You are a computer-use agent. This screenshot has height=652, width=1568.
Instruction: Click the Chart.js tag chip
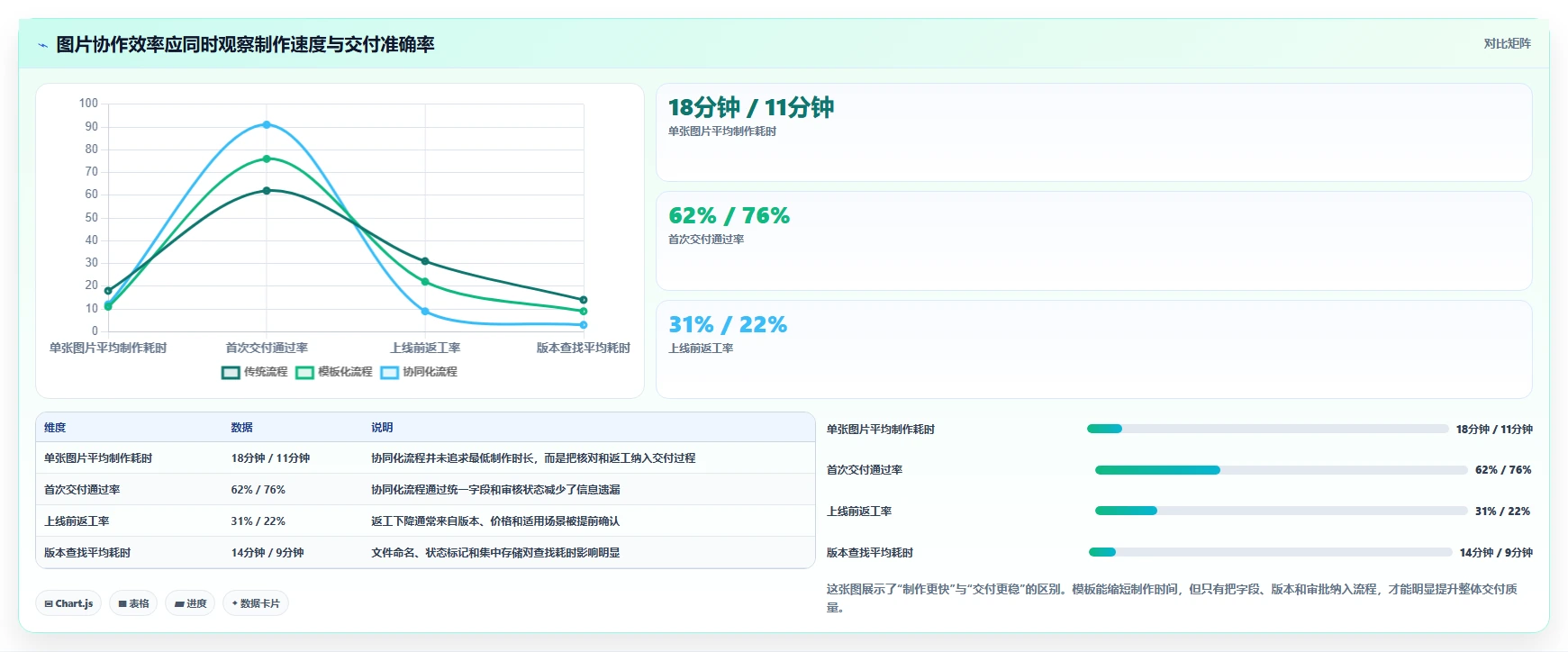coord(68,603)
